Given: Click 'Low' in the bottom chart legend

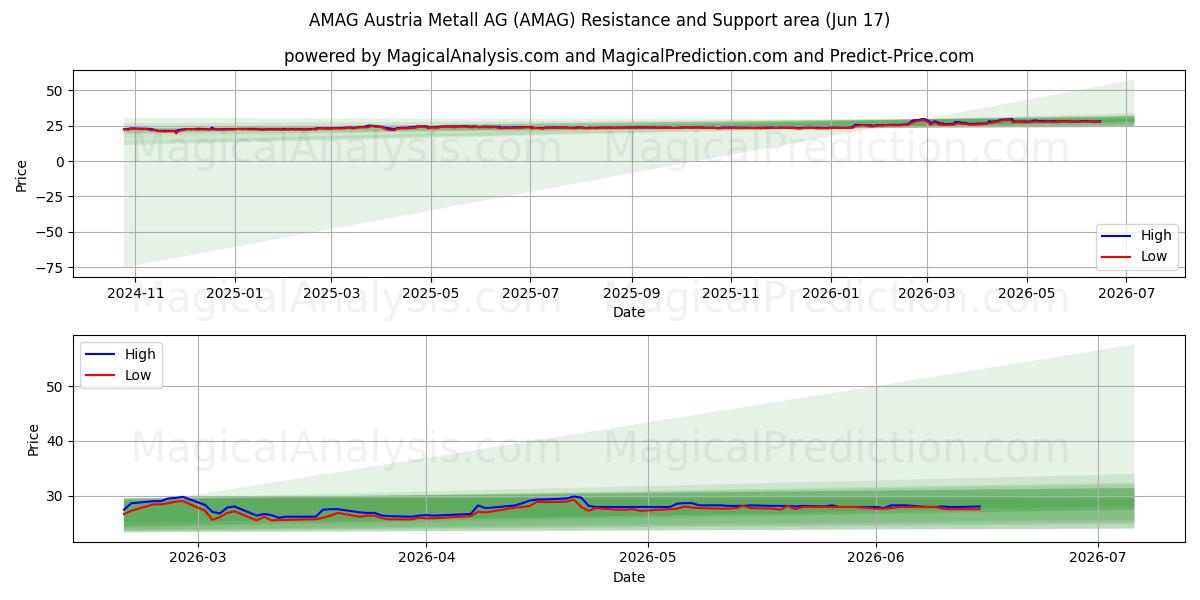Looking at the screenshot, I should click(x=139, y=375).
